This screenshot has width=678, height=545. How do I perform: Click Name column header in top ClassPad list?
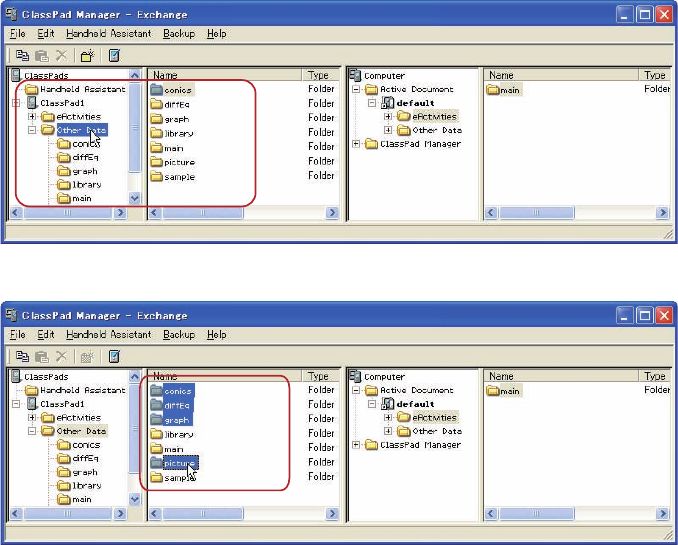(x=224, y=75)
